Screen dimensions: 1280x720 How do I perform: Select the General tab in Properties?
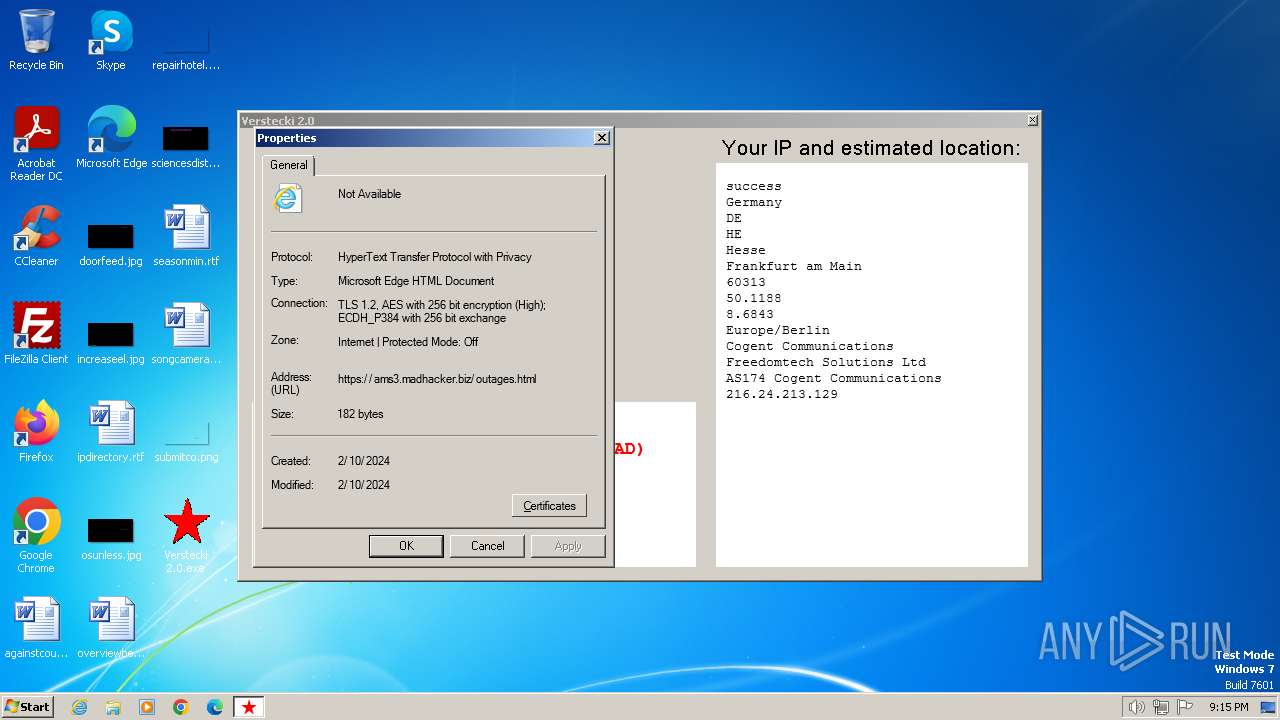pos(289,165)
